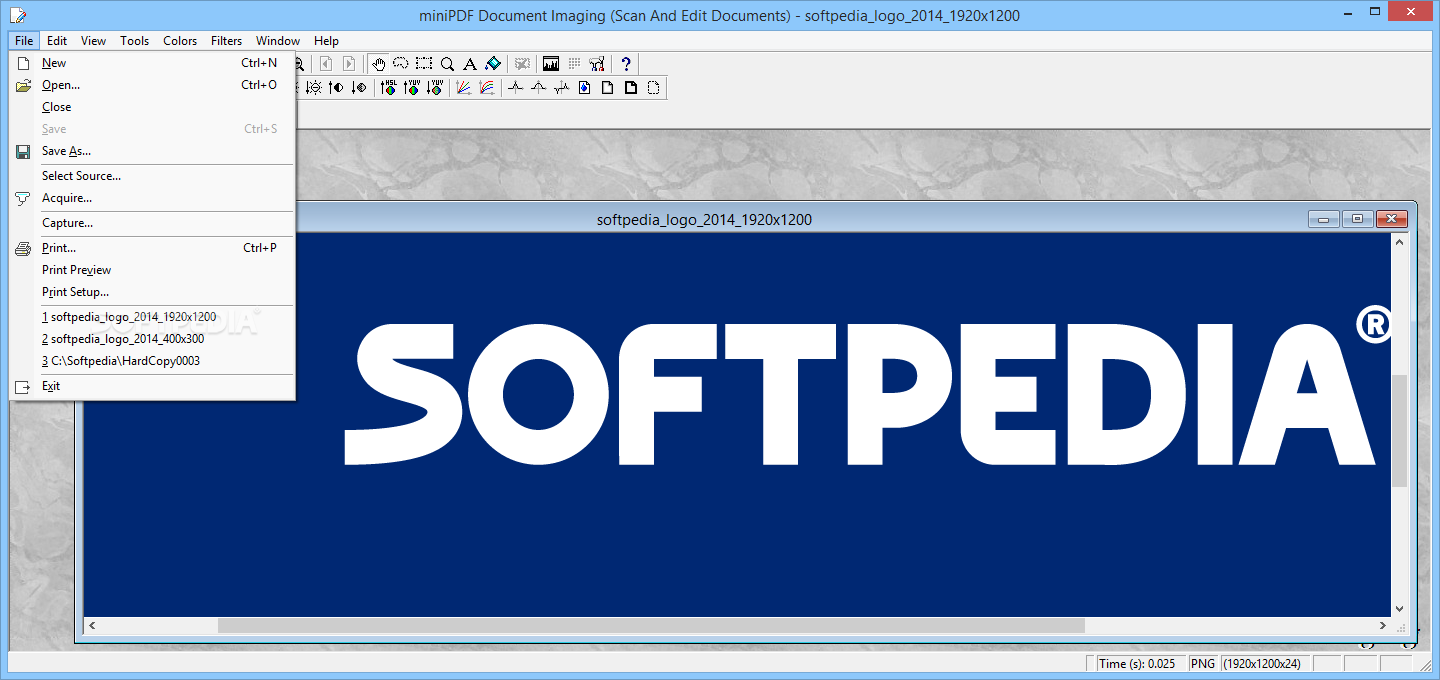
Task: Click the File menu title
Action: pos(24,41)
